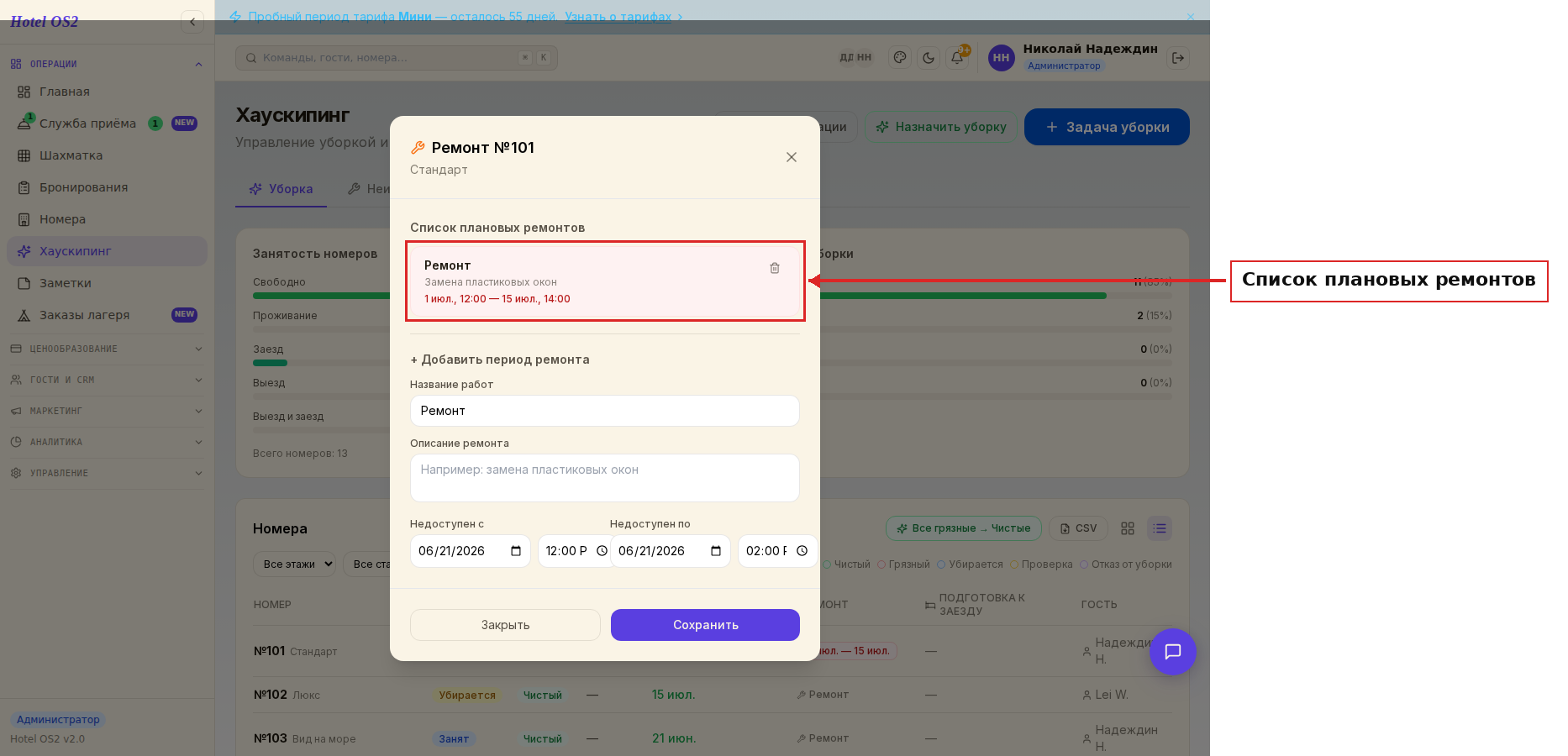
Task: Switch to the Уборка tab
Action: coord(281,189)
